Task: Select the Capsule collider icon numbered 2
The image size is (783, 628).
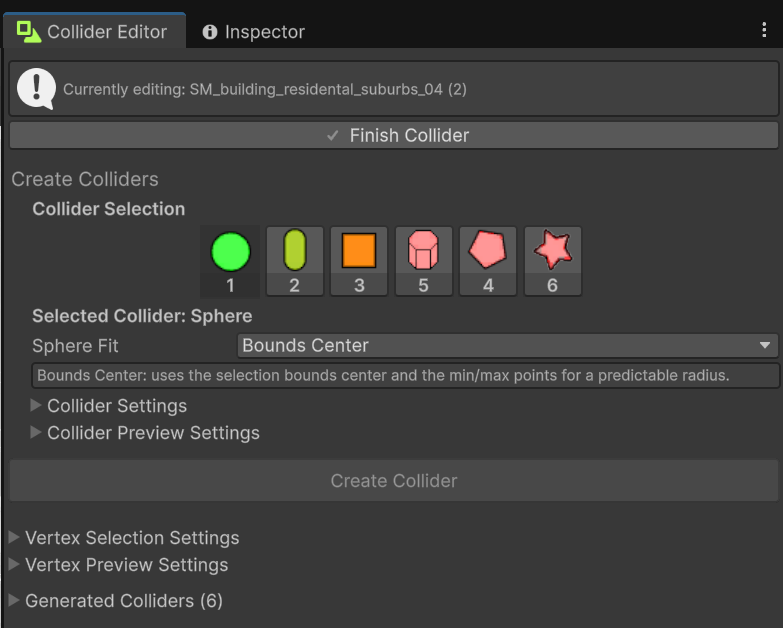Action: [295, 261]
